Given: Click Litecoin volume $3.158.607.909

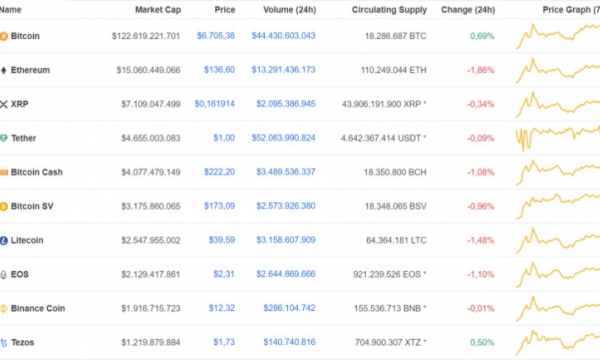Looking at the screenshot, I should pos(286,240).
